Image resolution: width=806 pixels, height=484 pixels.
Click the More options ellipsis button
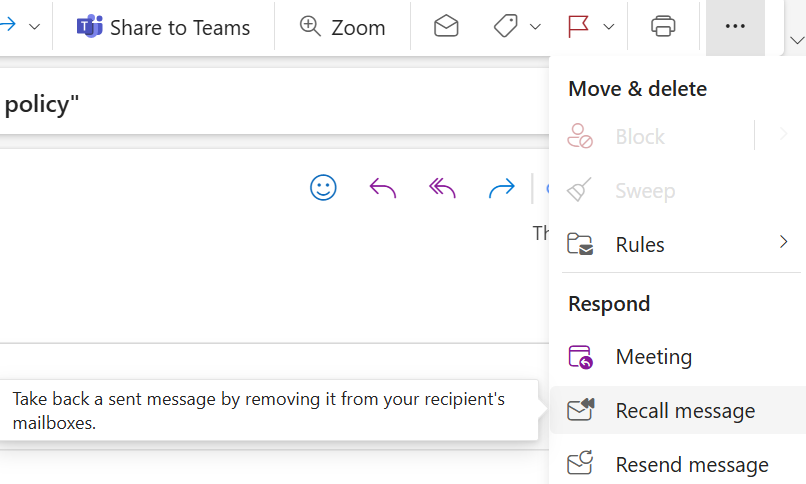735,27
